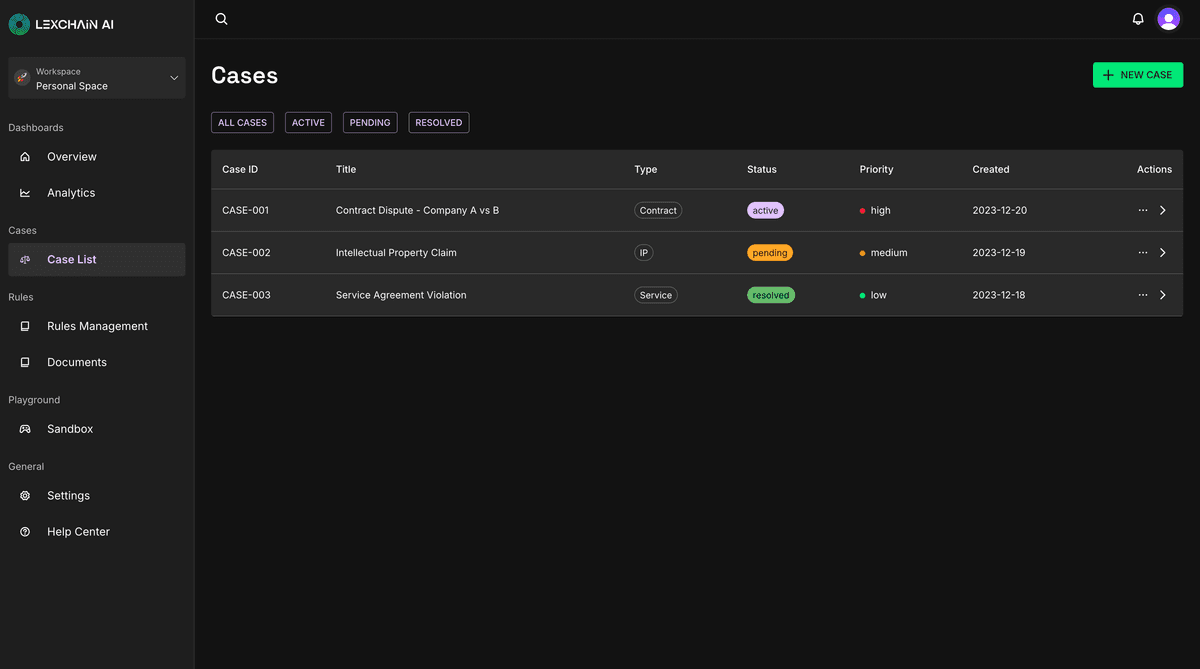Screen dimensions: 1200x669
Task: Click the CASE-003 ID cell
Action: point(246,295)
